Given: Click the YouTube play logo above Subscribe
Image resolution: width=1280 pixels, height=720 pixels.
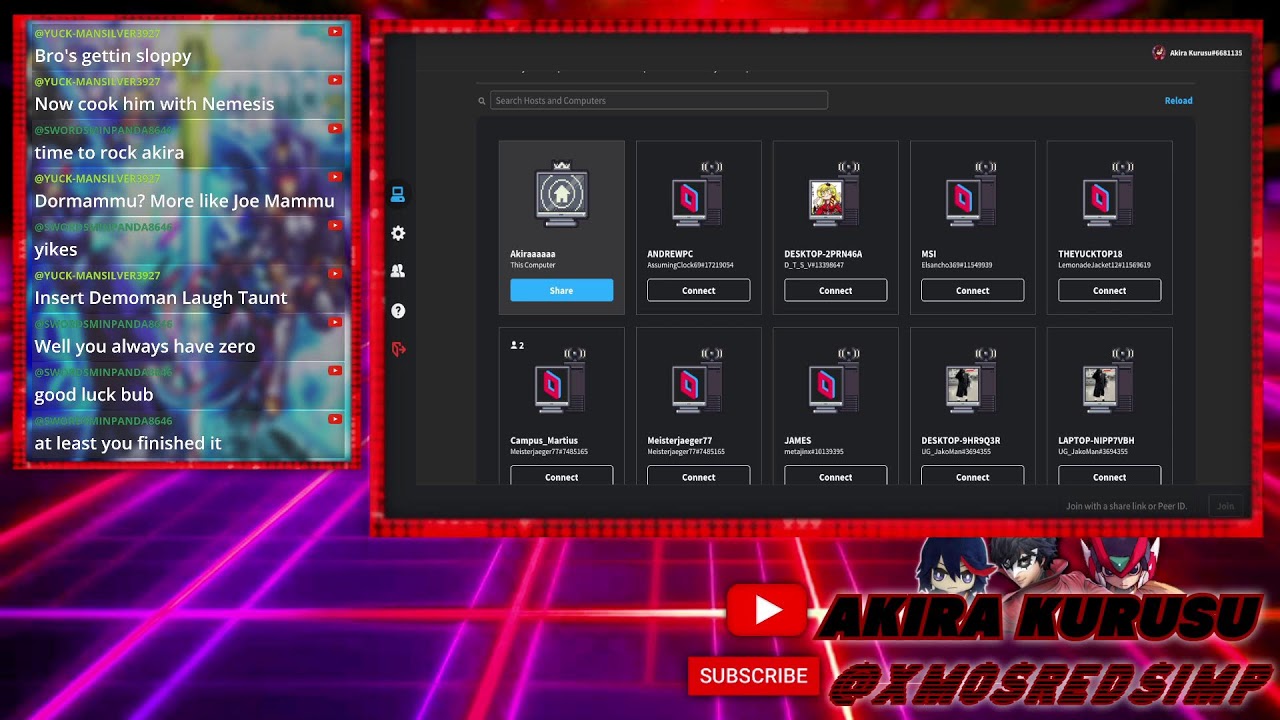Looking at the screenshot, I should 768,609.
